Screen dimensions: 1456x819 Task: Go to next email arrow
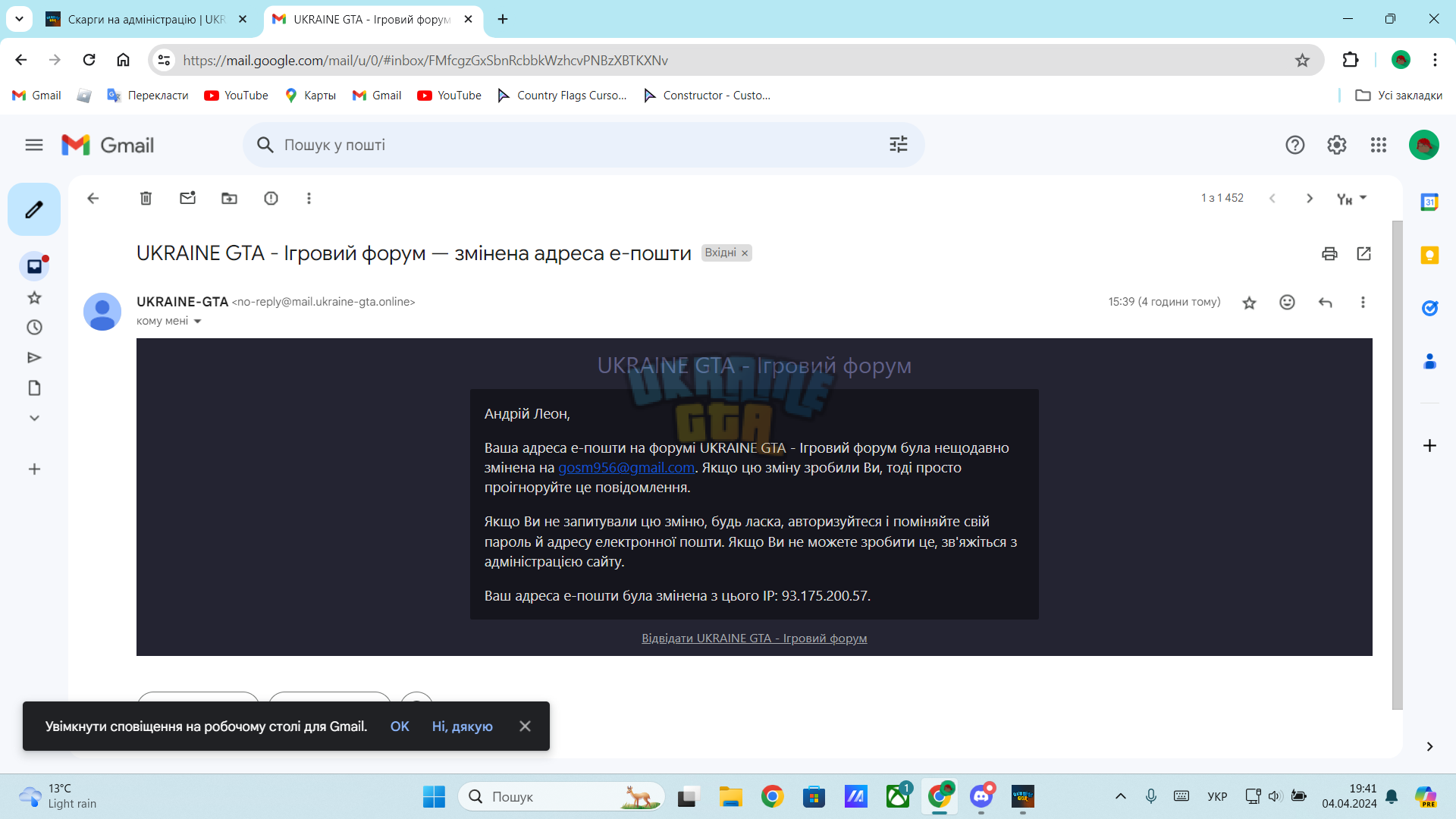1310,199
